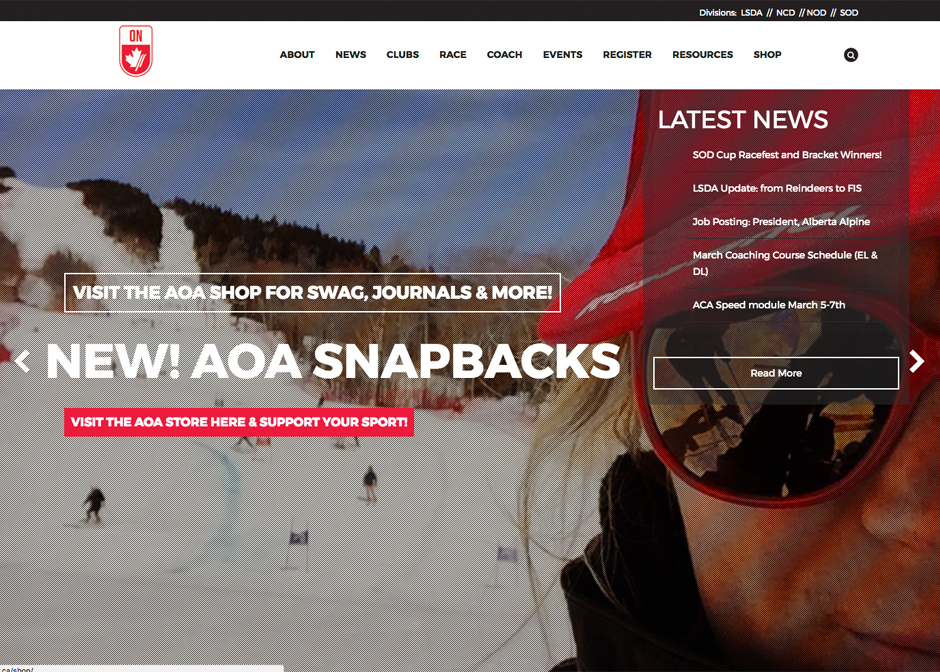The height and width of the screenshot is (672, 940).
Task: Click red Visit the AOA Store button
Action: click(239, 422)
